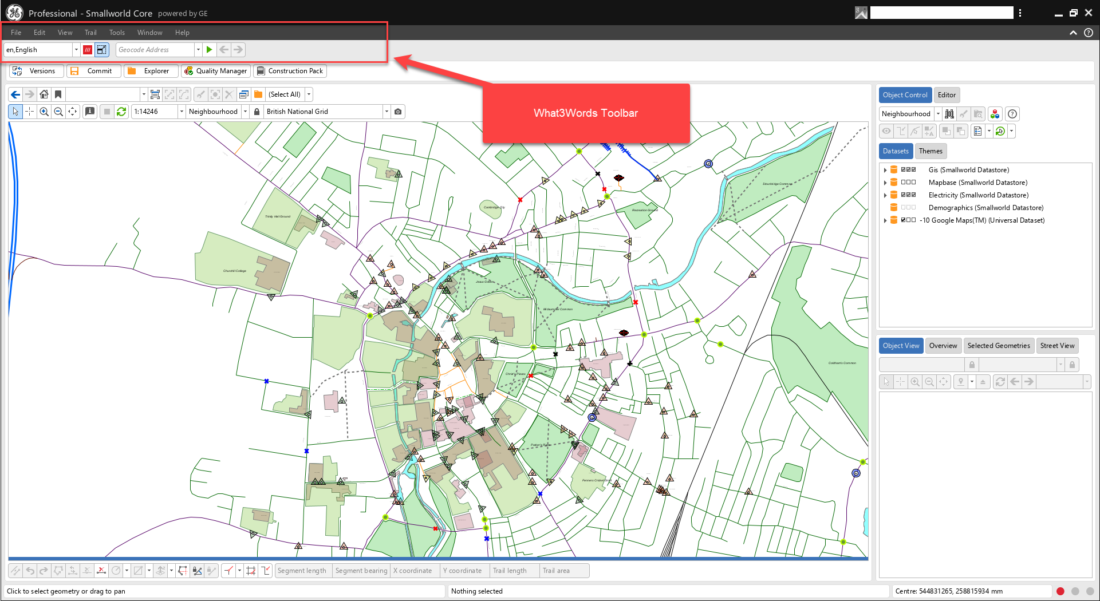Go to the home map view

tap(44, 94)
